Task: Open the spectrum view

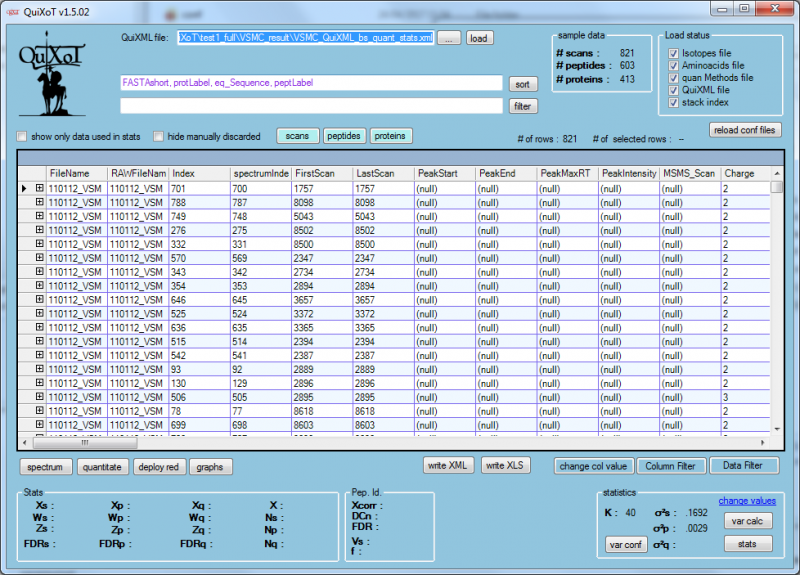Action: coord(45,467)
